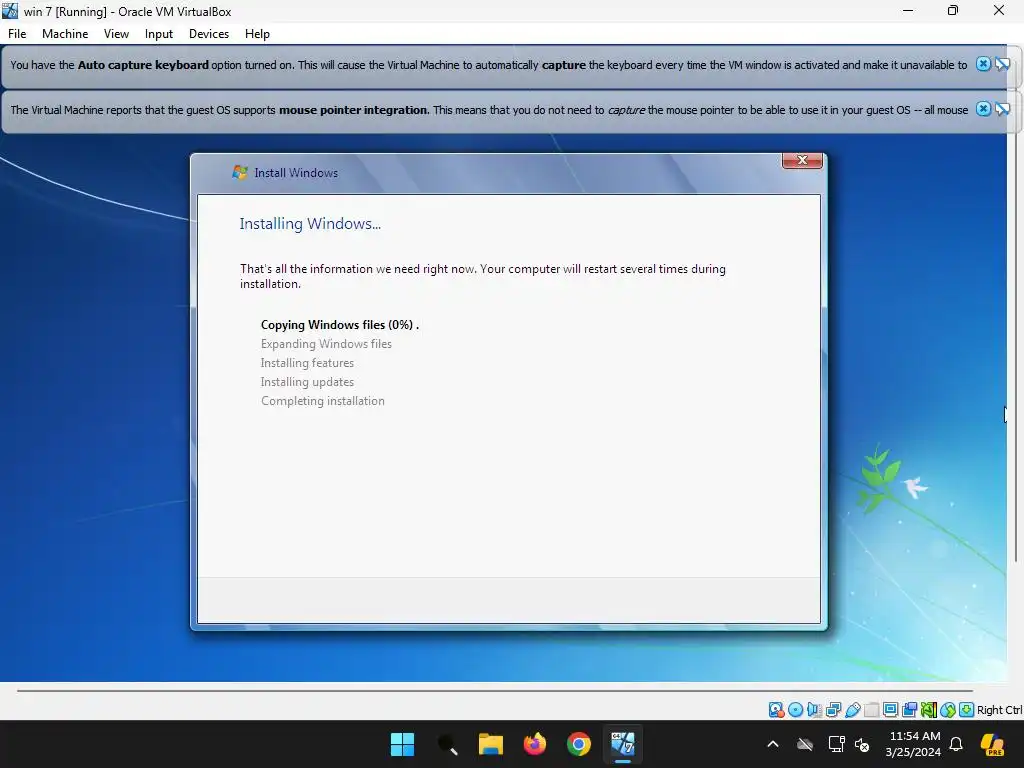Open the USB devices status icon
This screenshot has width=1024, height=768.
tap(852, 709)
